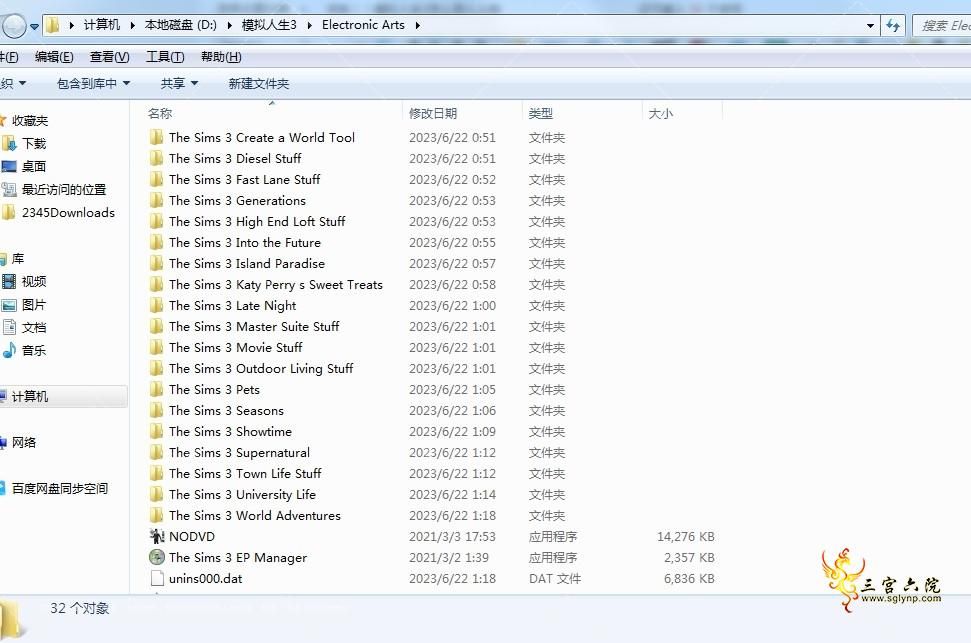Select The Sims 3 University Life name
Screen dimensions: 971x643
coord(242,494)
